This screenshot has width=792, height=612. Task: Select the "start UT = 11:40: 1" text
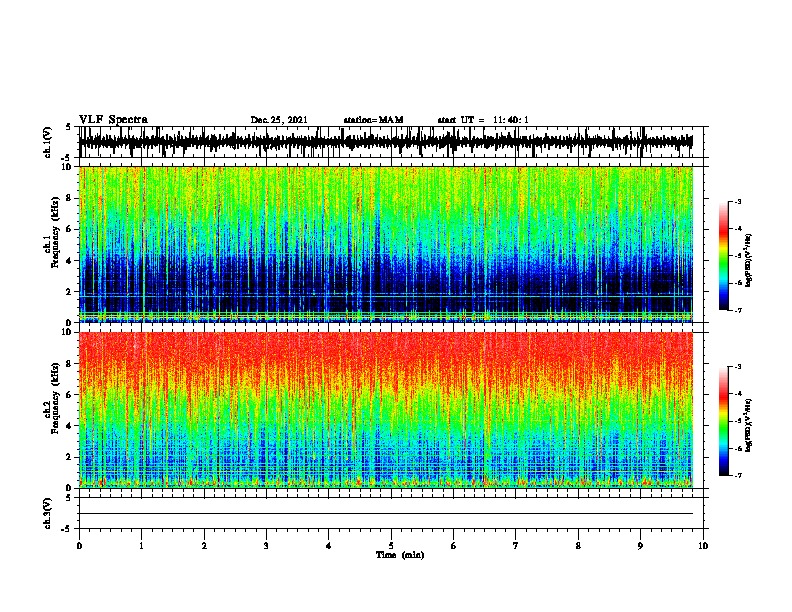click(483, 120)
